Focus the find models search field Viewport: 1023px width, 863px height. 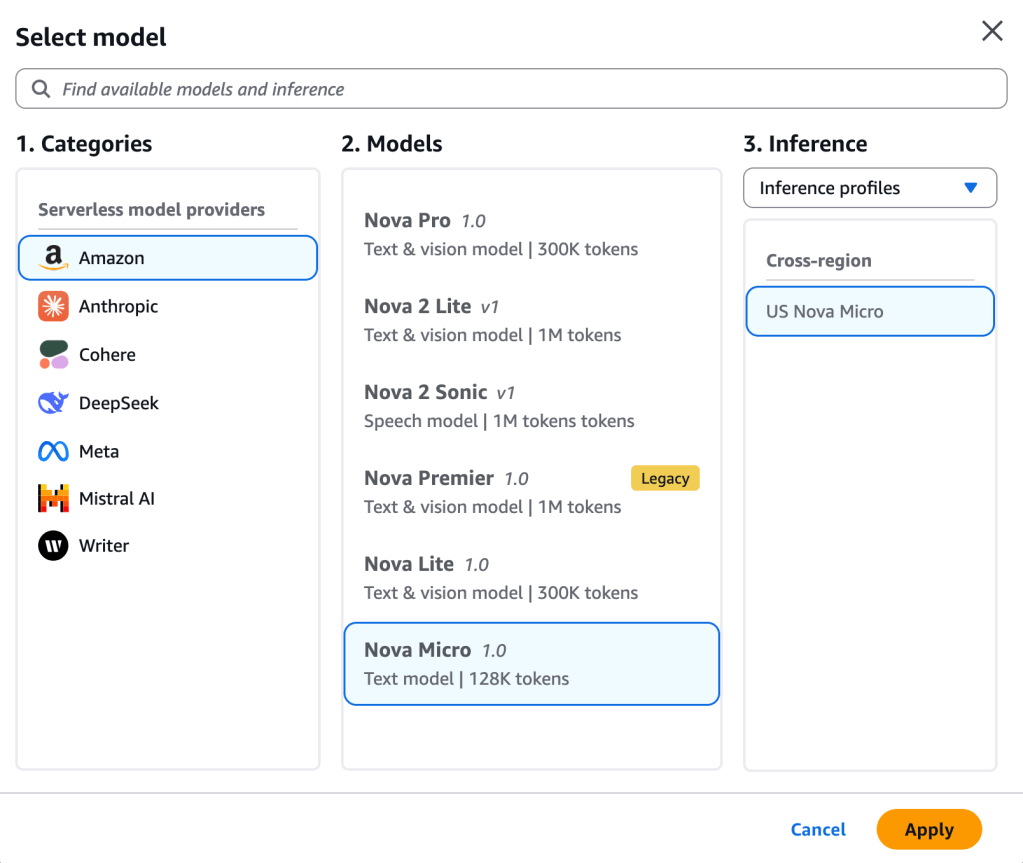point(520,89)
